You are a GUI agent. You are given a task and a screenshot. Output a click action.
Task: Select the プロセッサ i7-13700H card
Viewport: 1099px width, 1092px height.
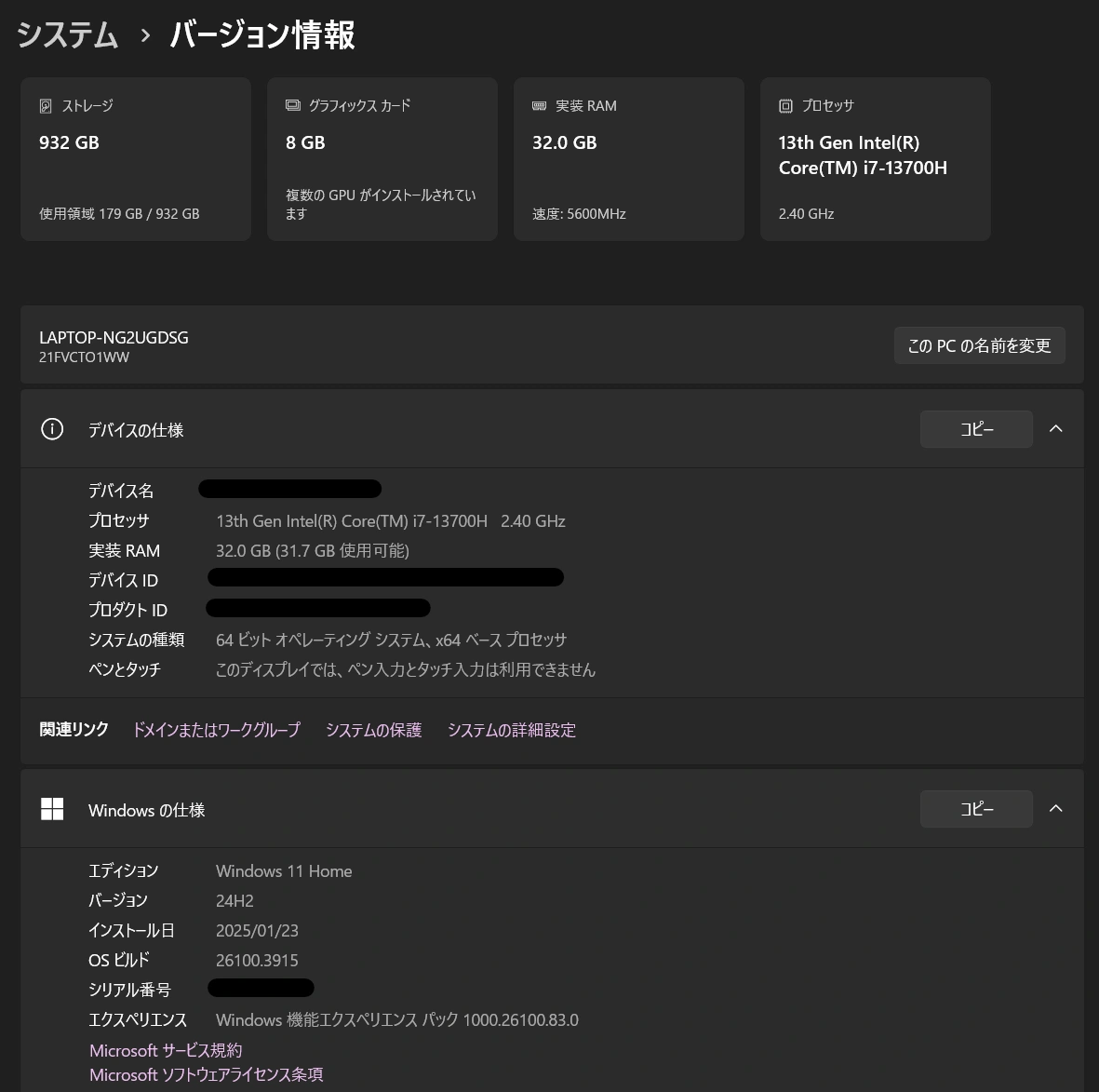tap(876, 159)
